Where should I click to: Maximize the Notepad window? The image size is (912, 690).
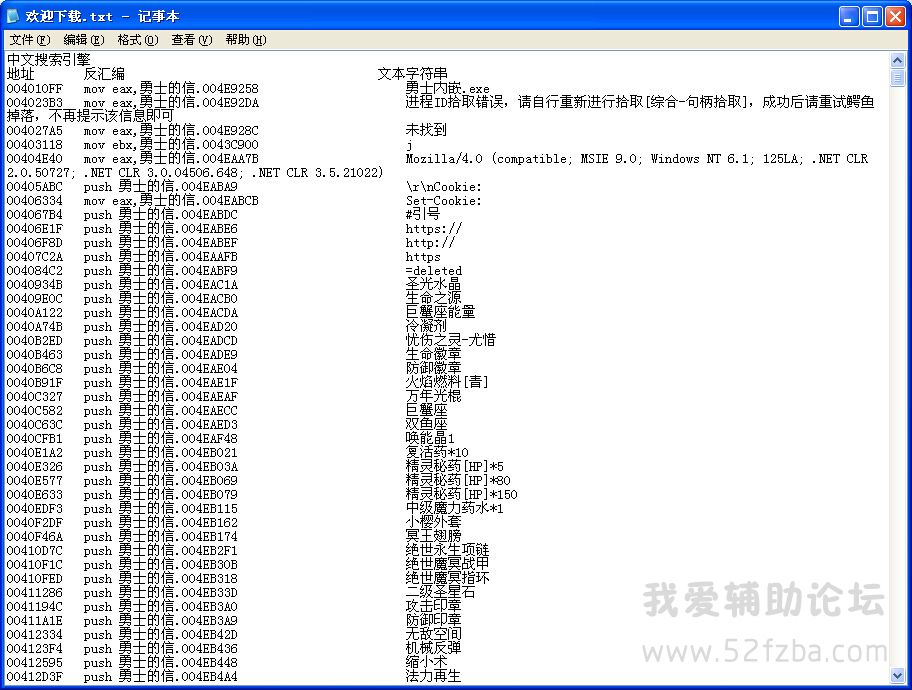pyautogui.click(x=872, y=16)
